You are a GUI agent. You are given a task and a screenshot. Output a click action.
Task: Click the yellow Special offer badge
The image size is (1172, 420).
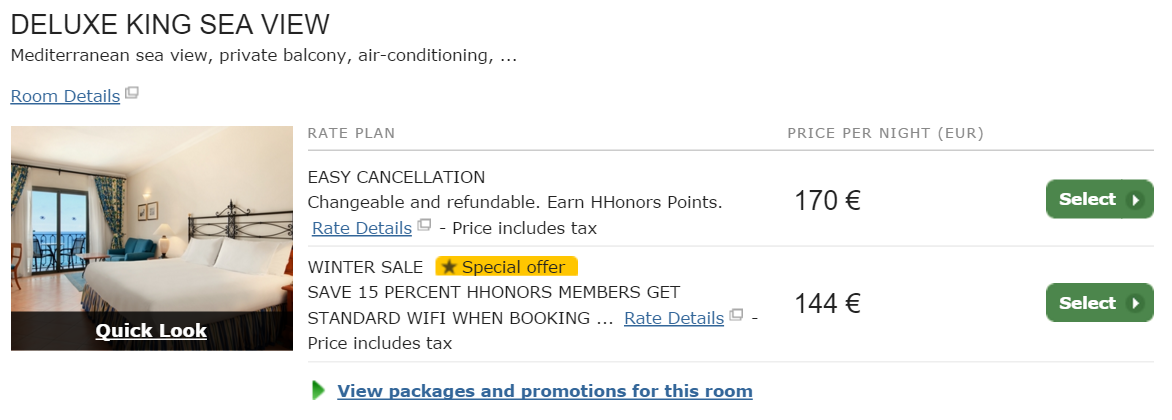coord(507,267)
